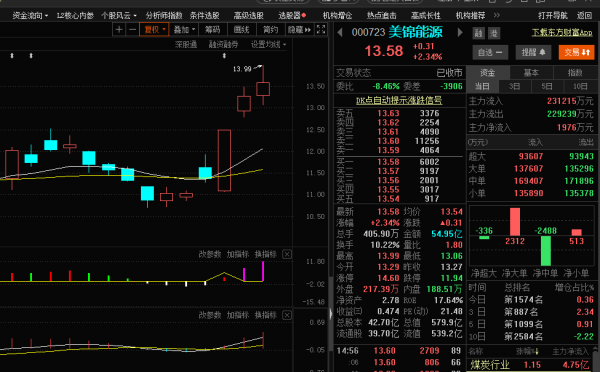
Task: Click 加指标 in second indicator panel
Action: point(238,315)
